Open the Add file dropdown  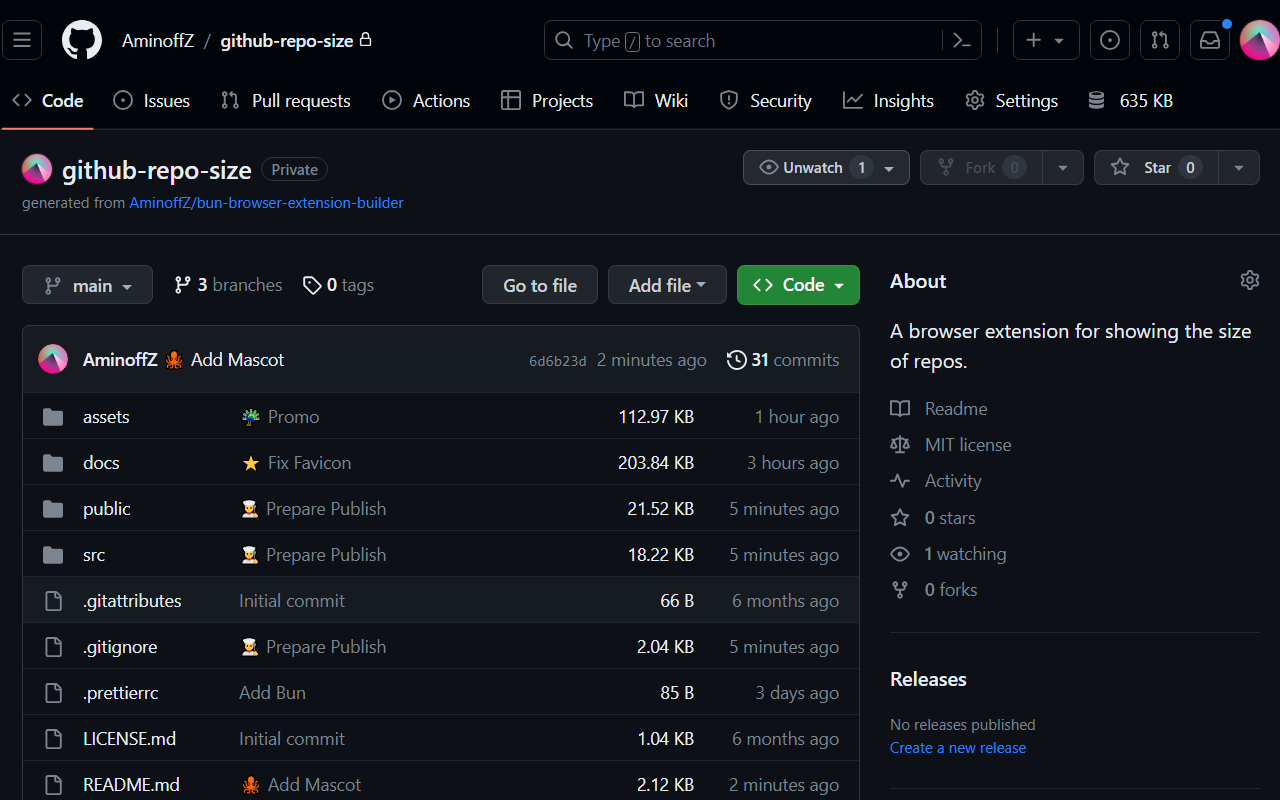[x=667, y=285]
